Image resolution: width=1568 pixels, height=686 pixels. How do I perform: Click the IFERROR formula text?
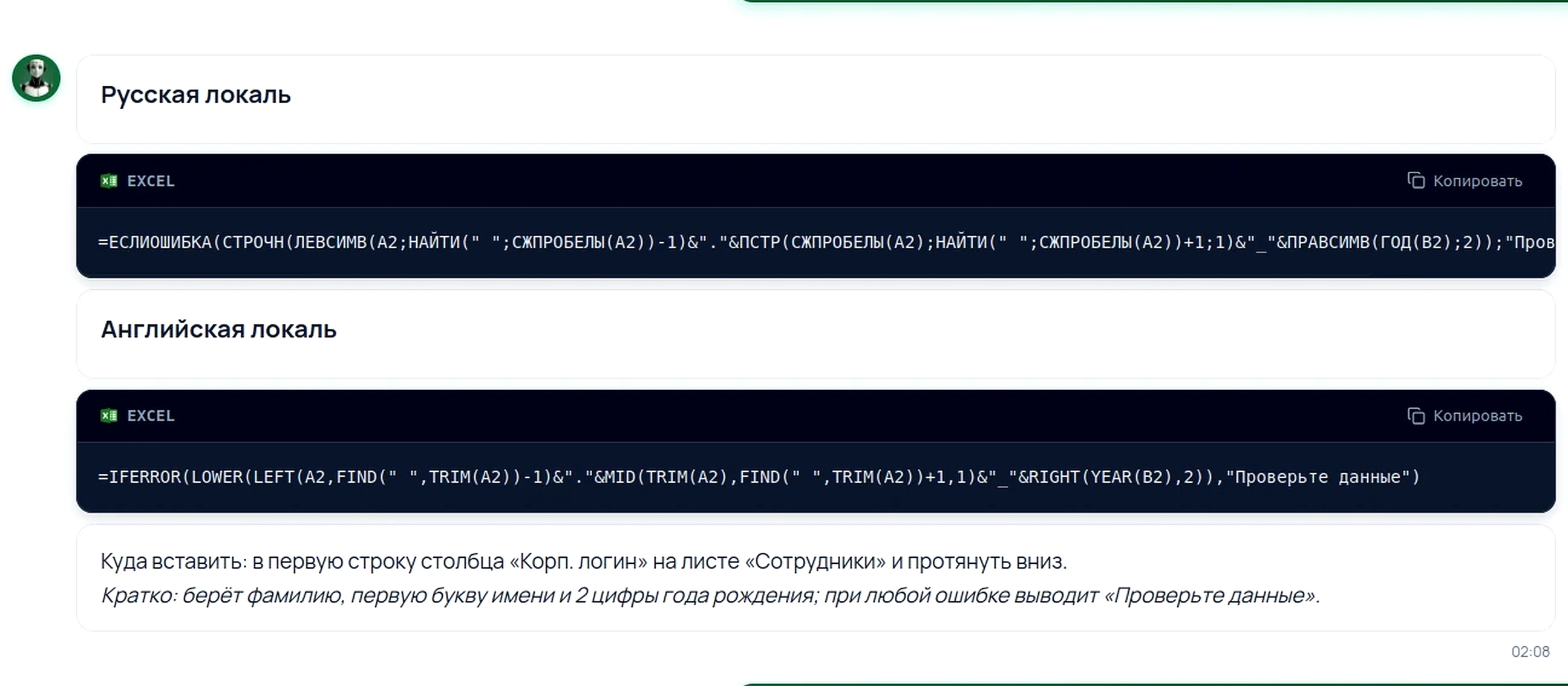(x=759, y=477)
